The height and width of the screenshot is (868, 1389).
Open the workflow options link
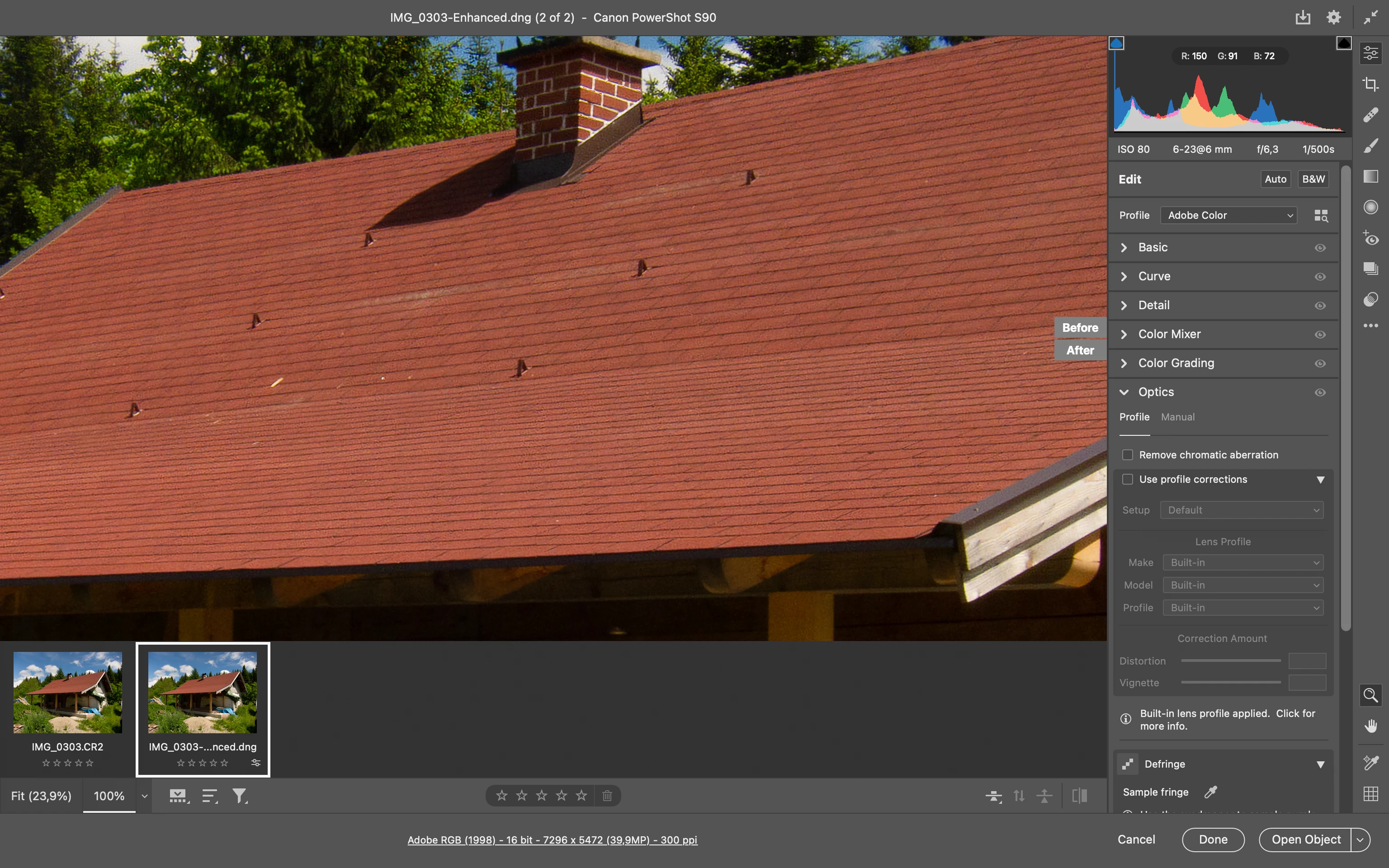(x=552, y=840)
